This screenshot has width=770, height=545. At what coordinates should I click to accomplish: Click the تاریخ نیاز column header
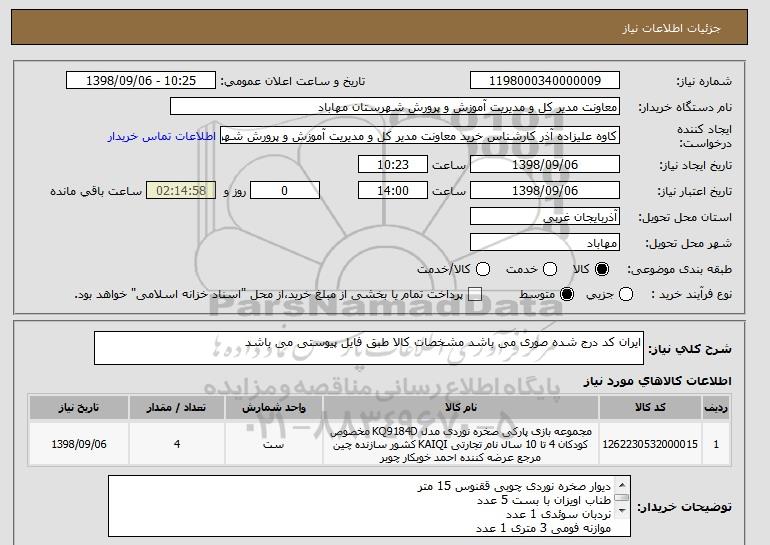click(x=79, y=408)
